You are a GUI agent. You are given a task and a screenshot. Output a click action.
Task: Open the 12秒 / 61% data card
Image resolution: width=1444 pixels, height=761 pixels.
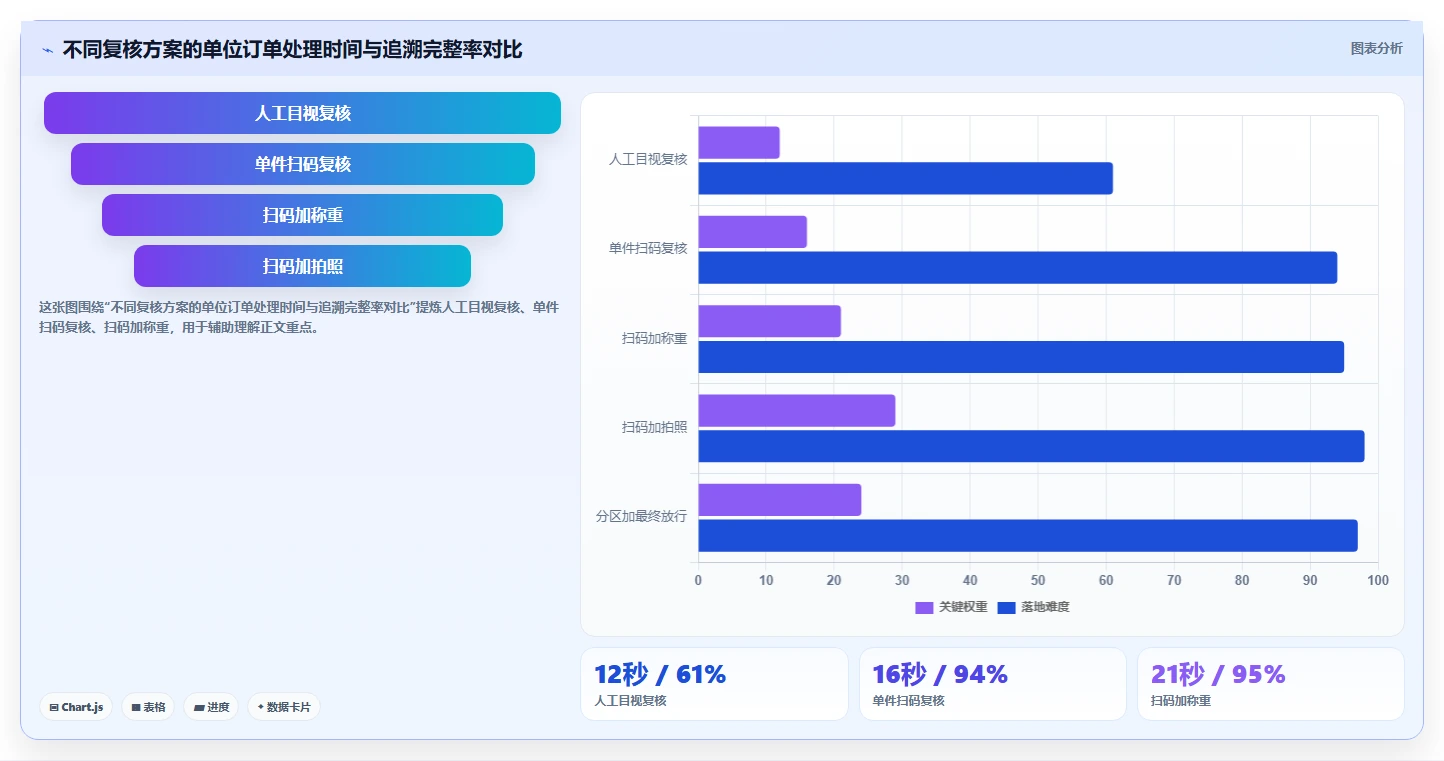(714, 684)
